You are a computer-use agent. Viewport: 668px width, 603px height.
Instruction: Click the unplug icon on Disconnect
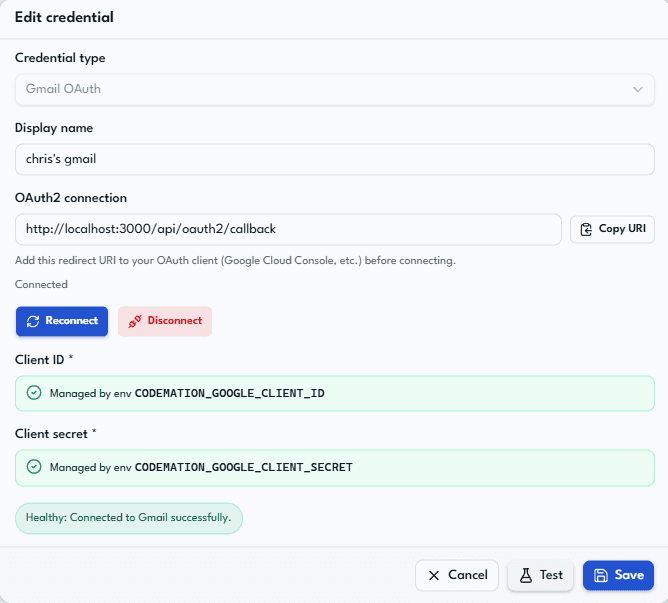tap(135, 321)
